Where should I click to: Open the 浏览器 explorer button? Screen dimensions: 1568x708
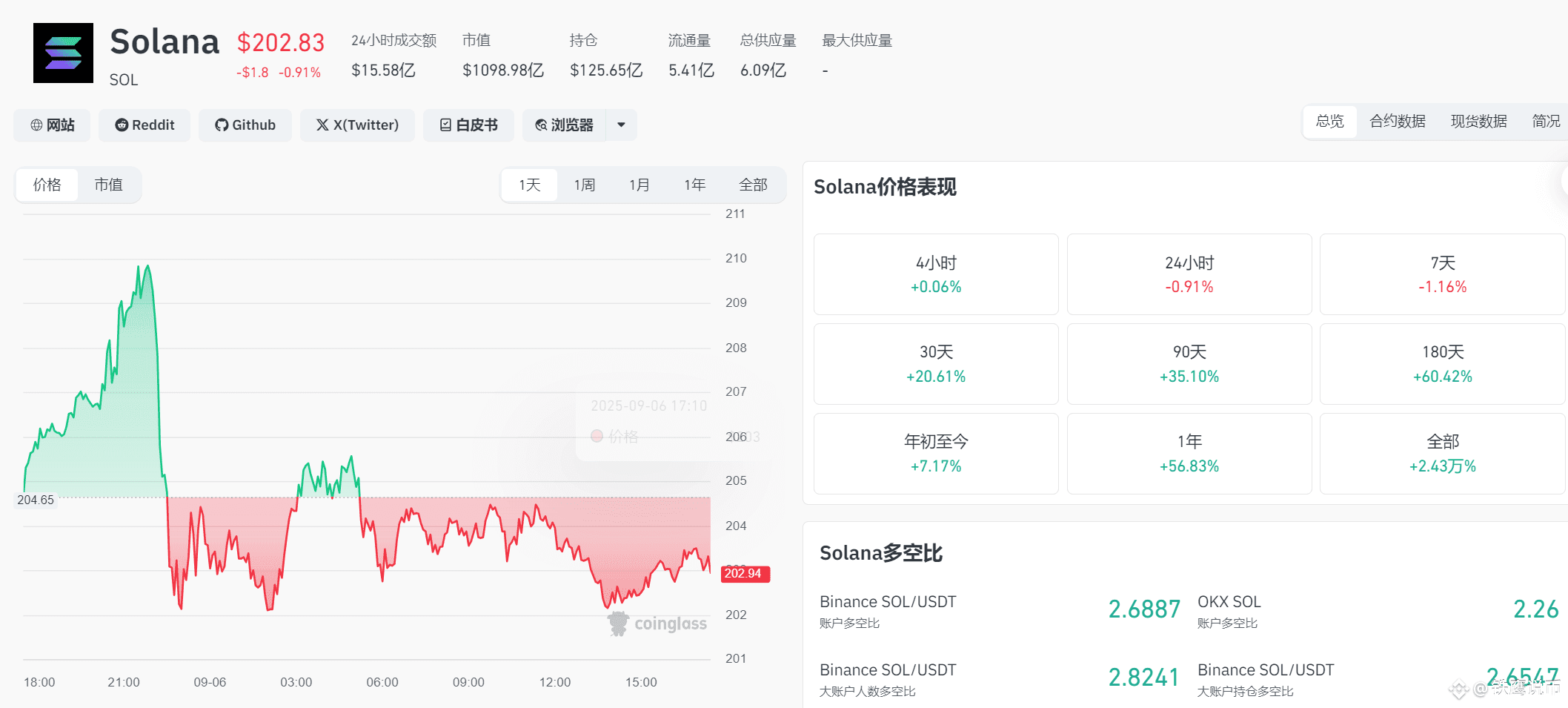[x=565, y=125]
